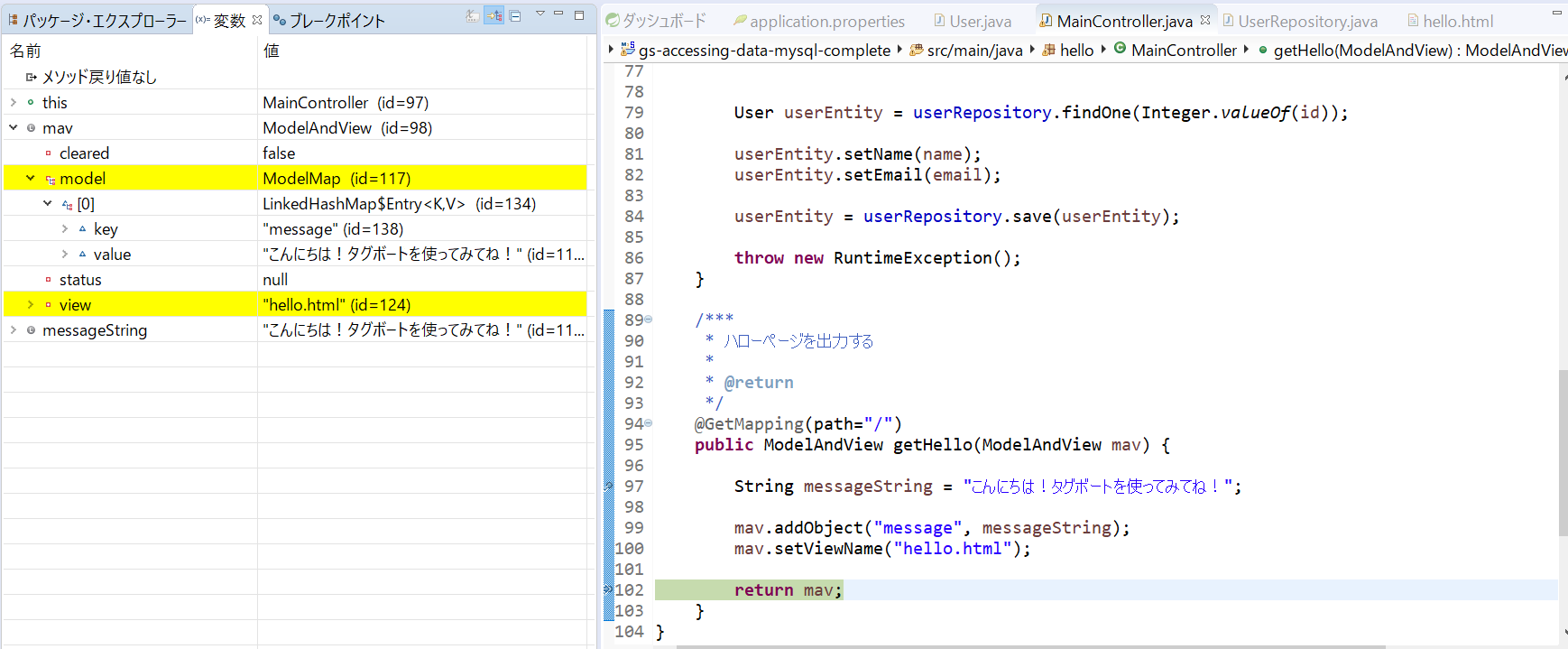Viewport: 1568px width, 649px height.
Task: Collapse the 'model' tree node
Action: click(31, 179)
